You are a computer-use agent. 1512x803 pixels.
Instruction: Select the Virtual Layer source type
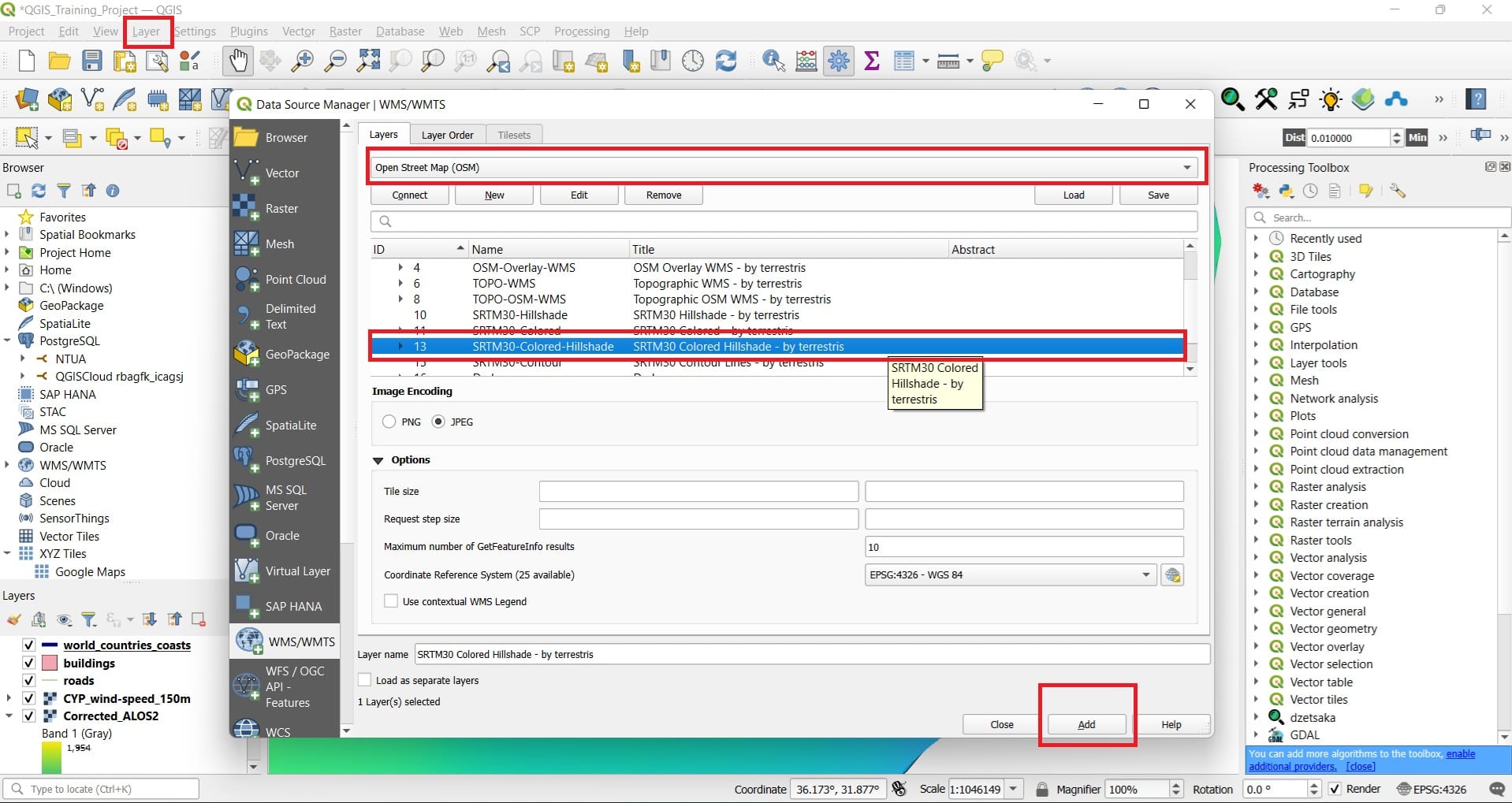(285, 571)
